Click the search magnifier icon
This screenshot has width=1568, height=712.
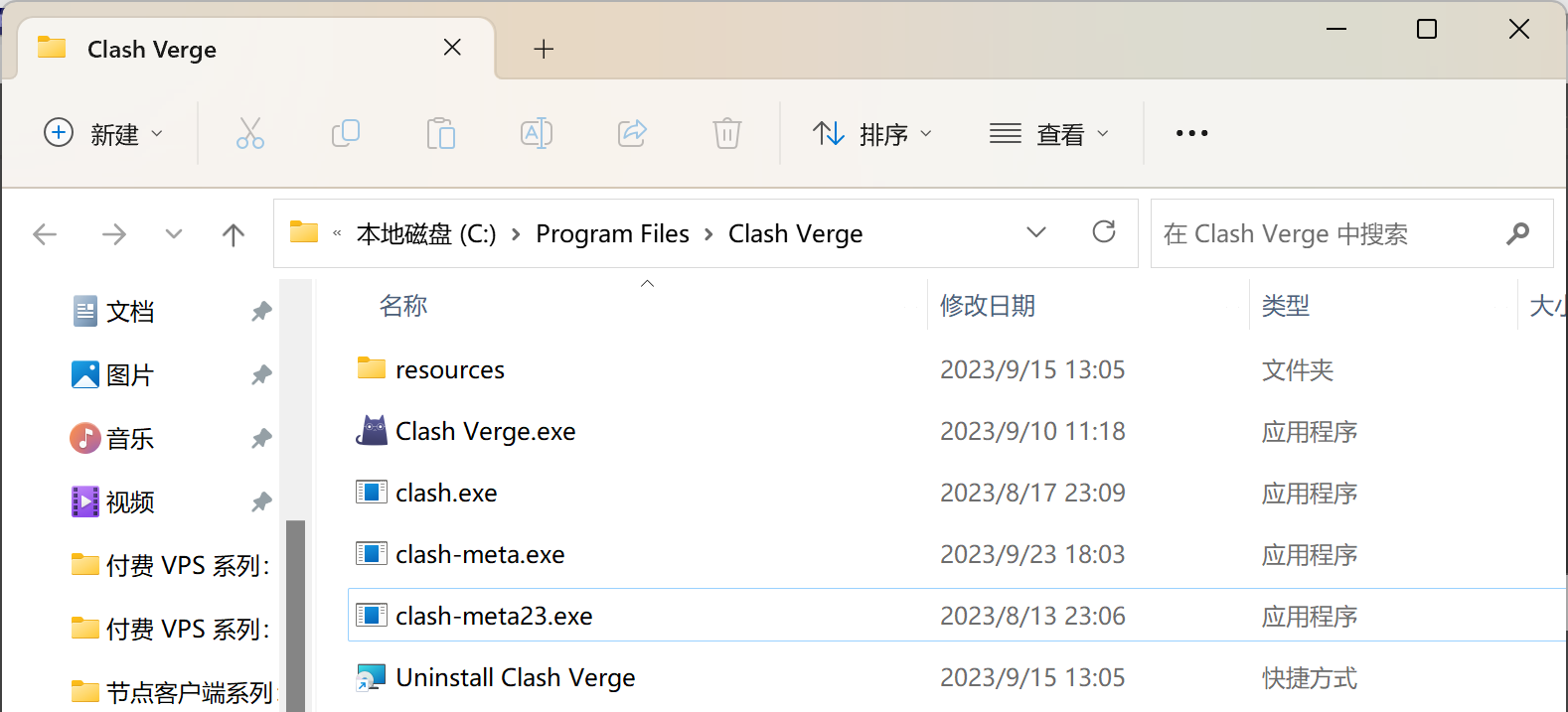pyautogui.click(x=1517, y=233)
